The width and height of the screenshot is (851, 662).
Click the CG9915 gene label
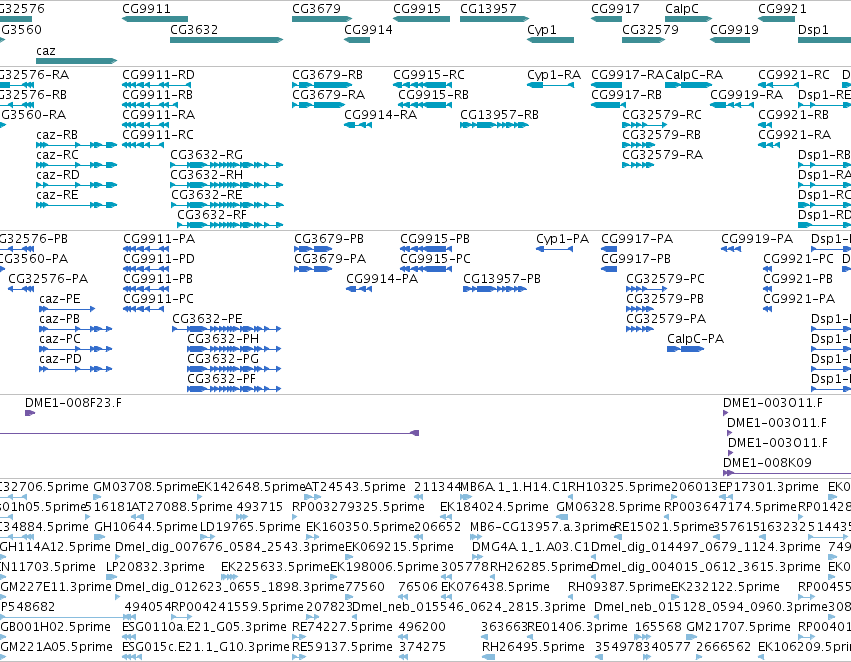click(417, 9)
